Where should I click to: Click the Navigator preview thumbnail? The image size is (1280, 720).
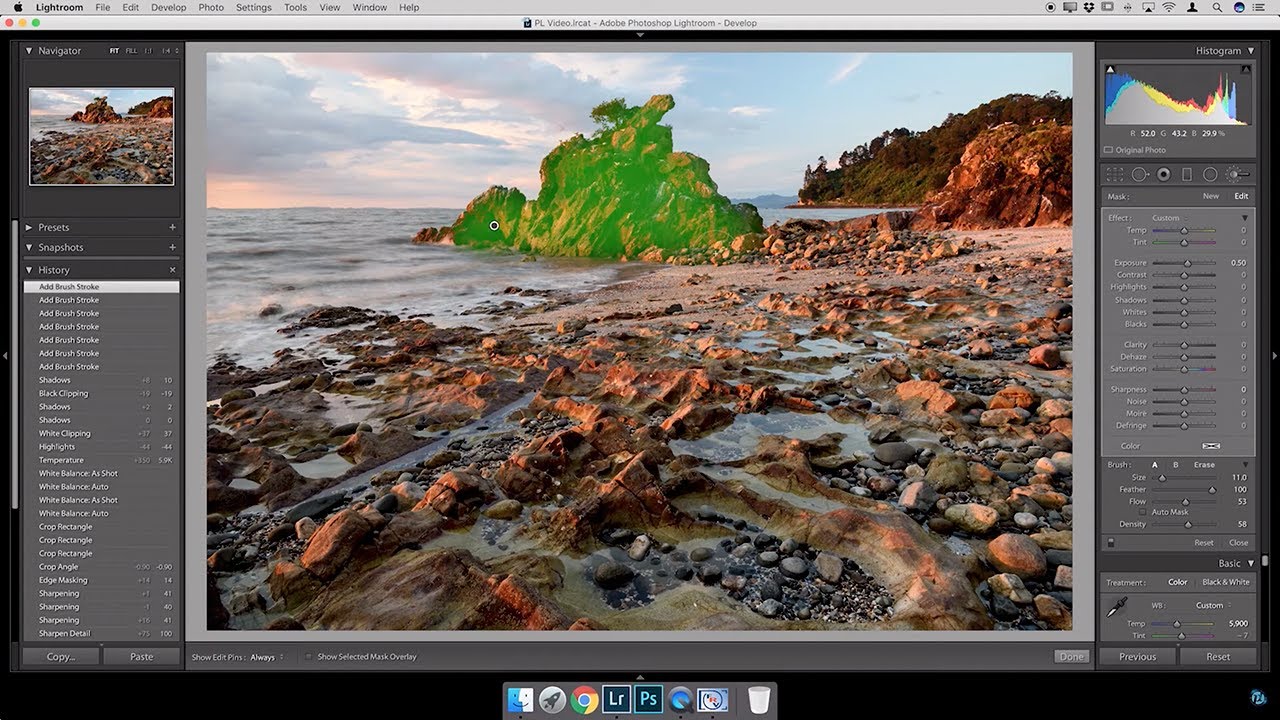101,136
